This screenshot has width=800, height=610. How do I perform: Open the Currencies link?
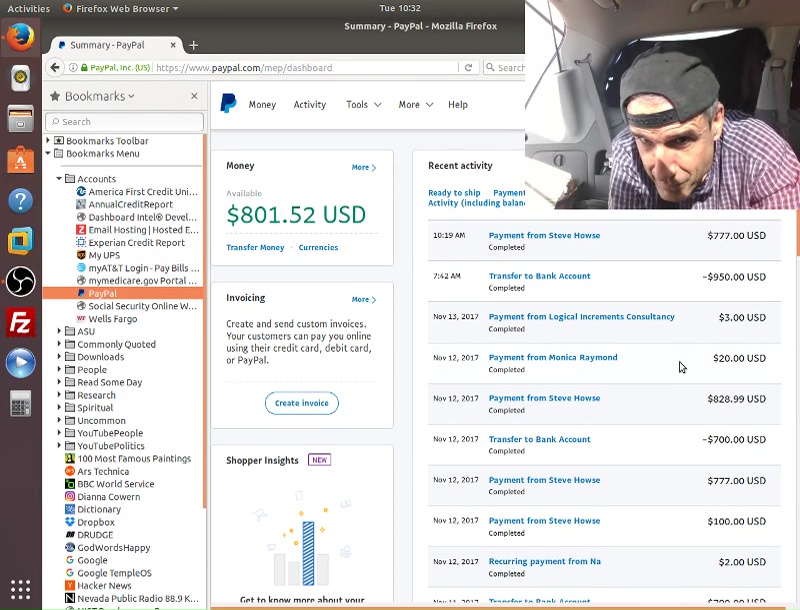(318, 247)
